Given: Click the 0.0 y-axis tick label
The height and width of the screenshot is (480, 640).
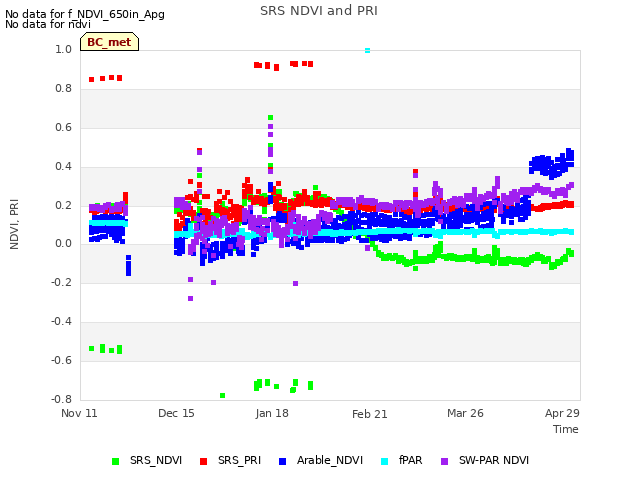Looking at the screenshot, I should coord(63,244).
